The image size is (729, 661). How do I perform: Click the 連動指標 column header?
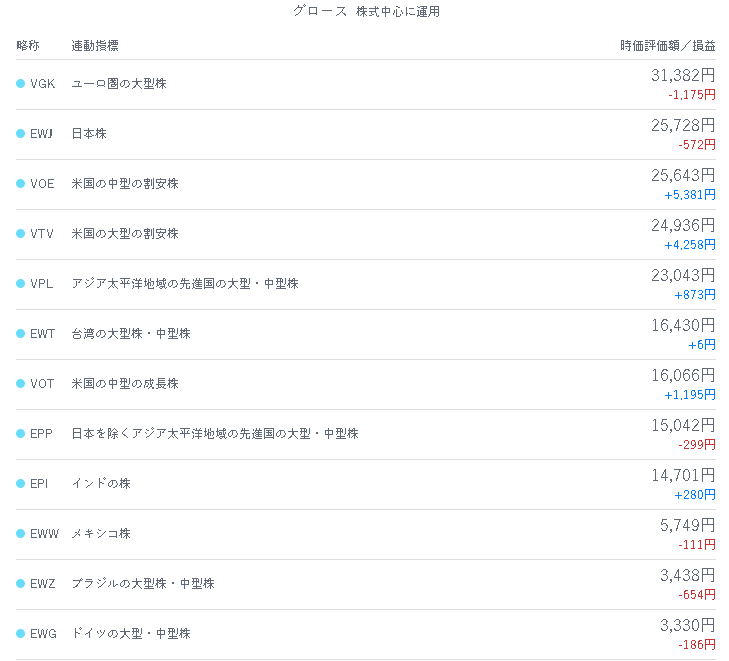(95, 46)
